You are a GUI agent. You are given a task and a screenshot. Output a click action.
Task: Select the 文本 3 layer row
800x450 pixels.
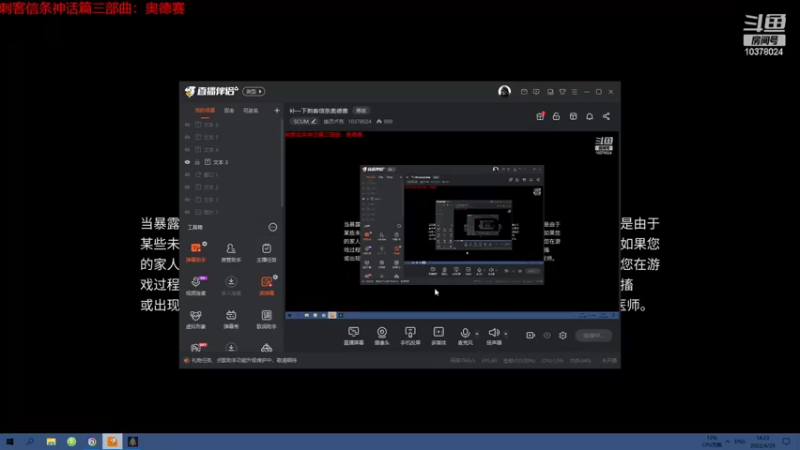coord(231,162)
